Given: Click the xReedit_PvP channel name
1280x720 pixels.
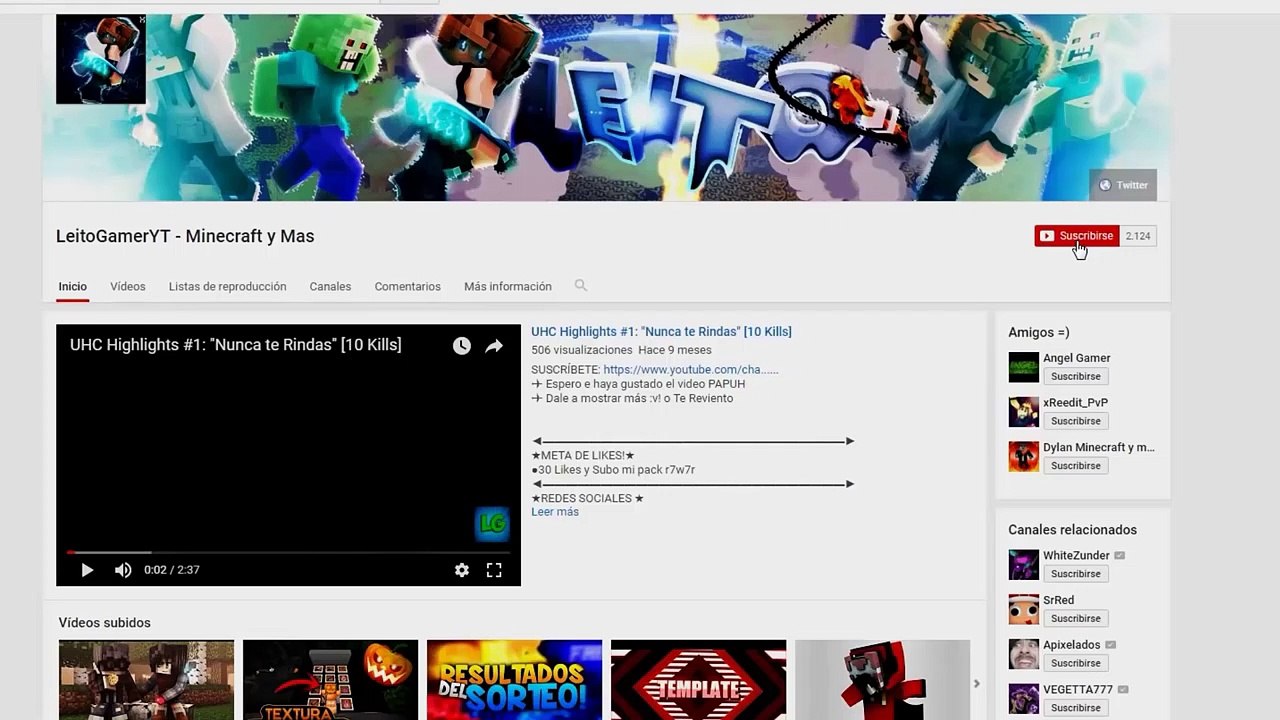Looking at the screenshot, I should [x=1075, y=402].
